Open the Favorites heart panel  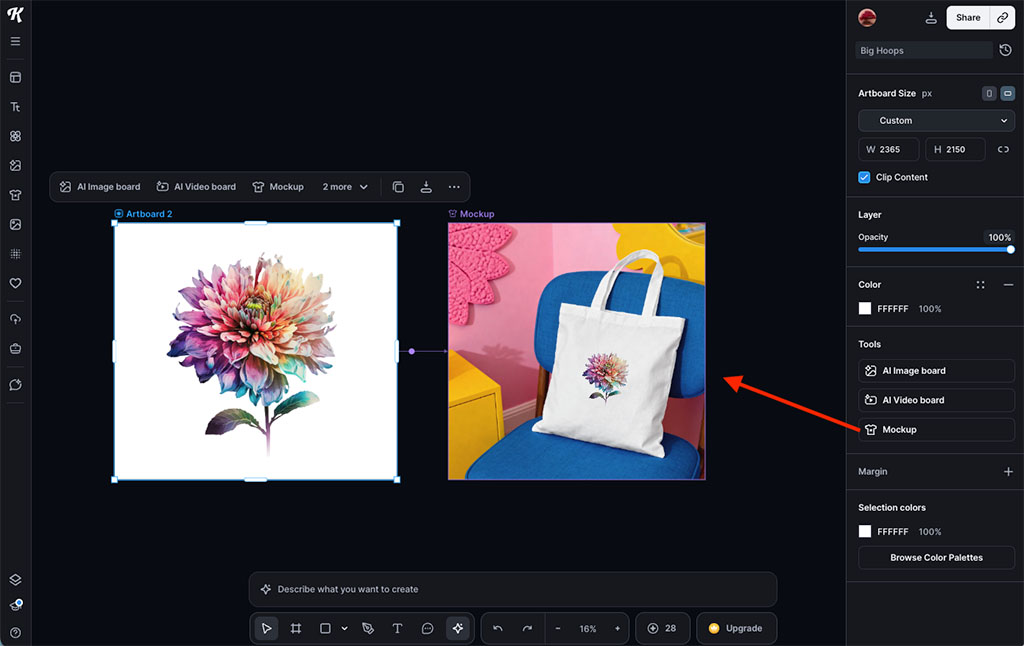[15, 283]
